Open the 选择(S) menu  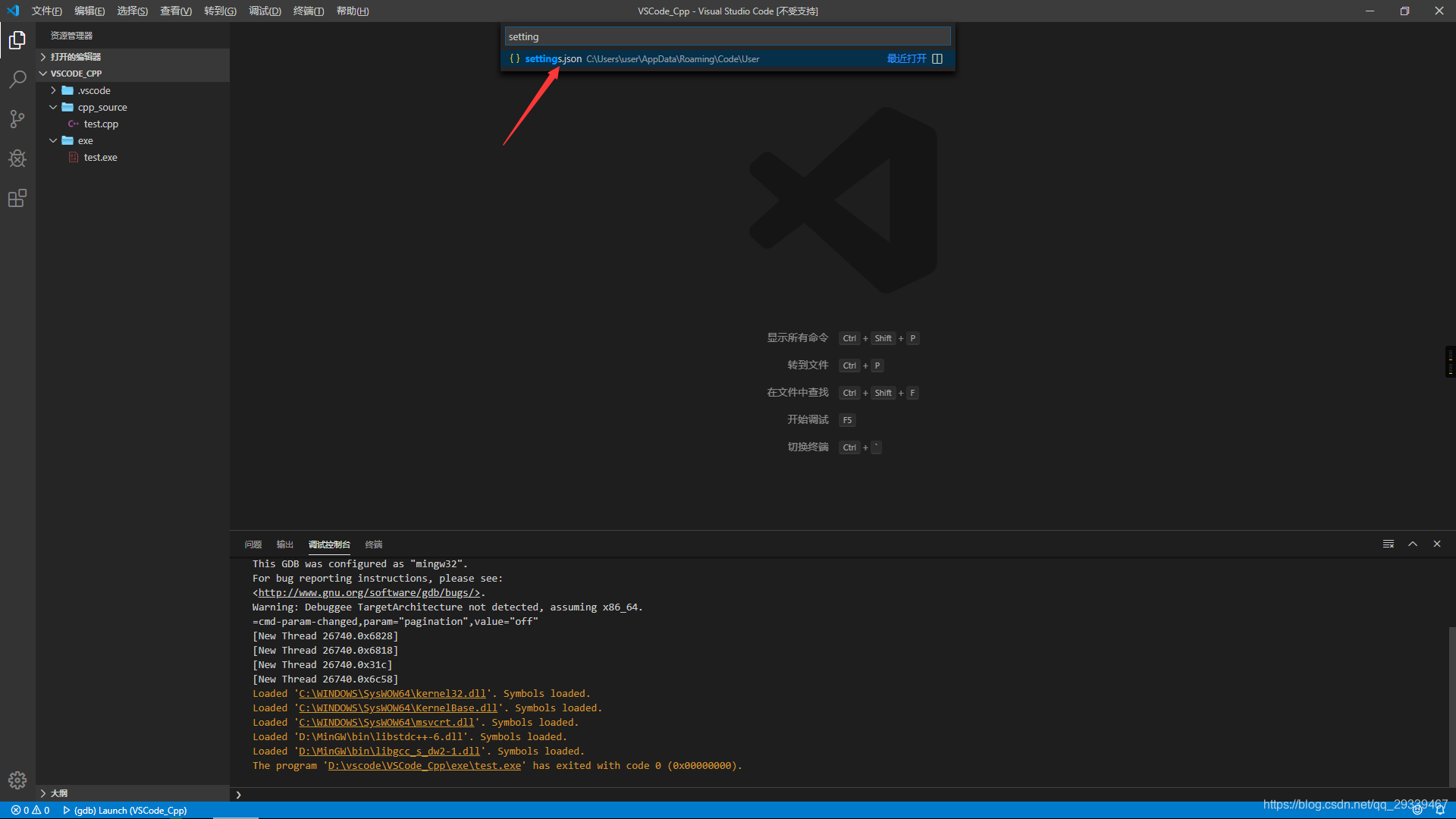[133, 11]
